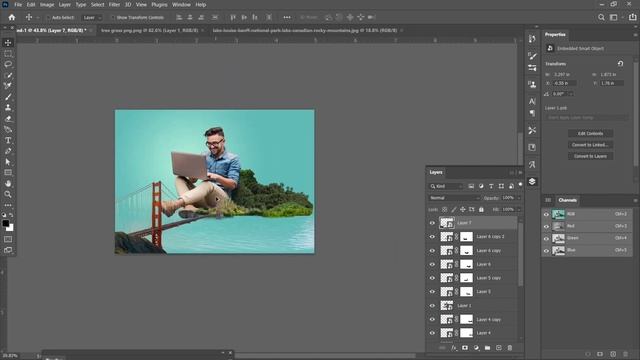Image resolution: width=640 pixels, height=360 pixels.
Task: Enable the Auto-Select checkbox
Action: [x=48, y=18]
